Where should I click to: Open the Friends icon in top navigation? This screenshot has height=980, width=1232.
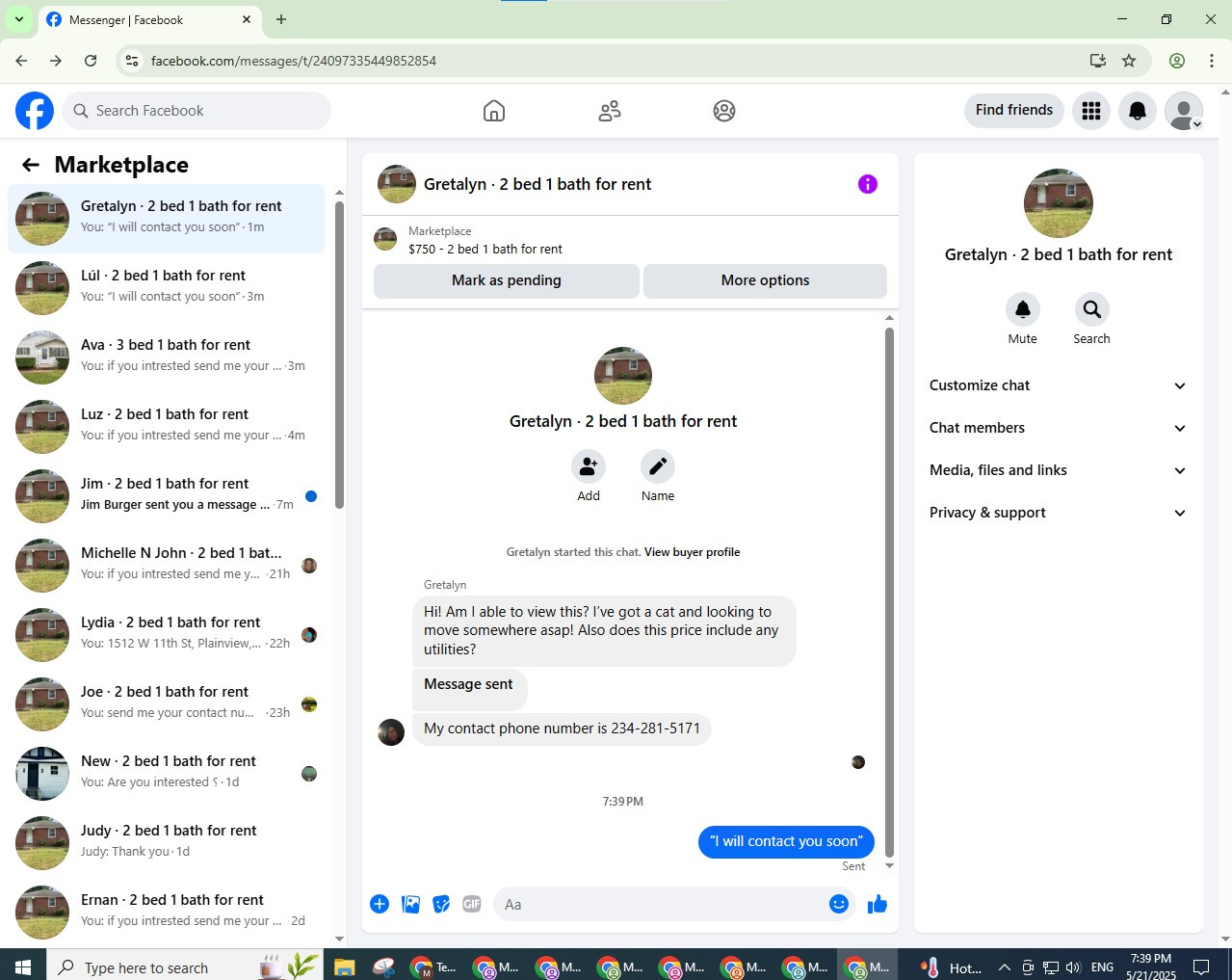point(610,111)
